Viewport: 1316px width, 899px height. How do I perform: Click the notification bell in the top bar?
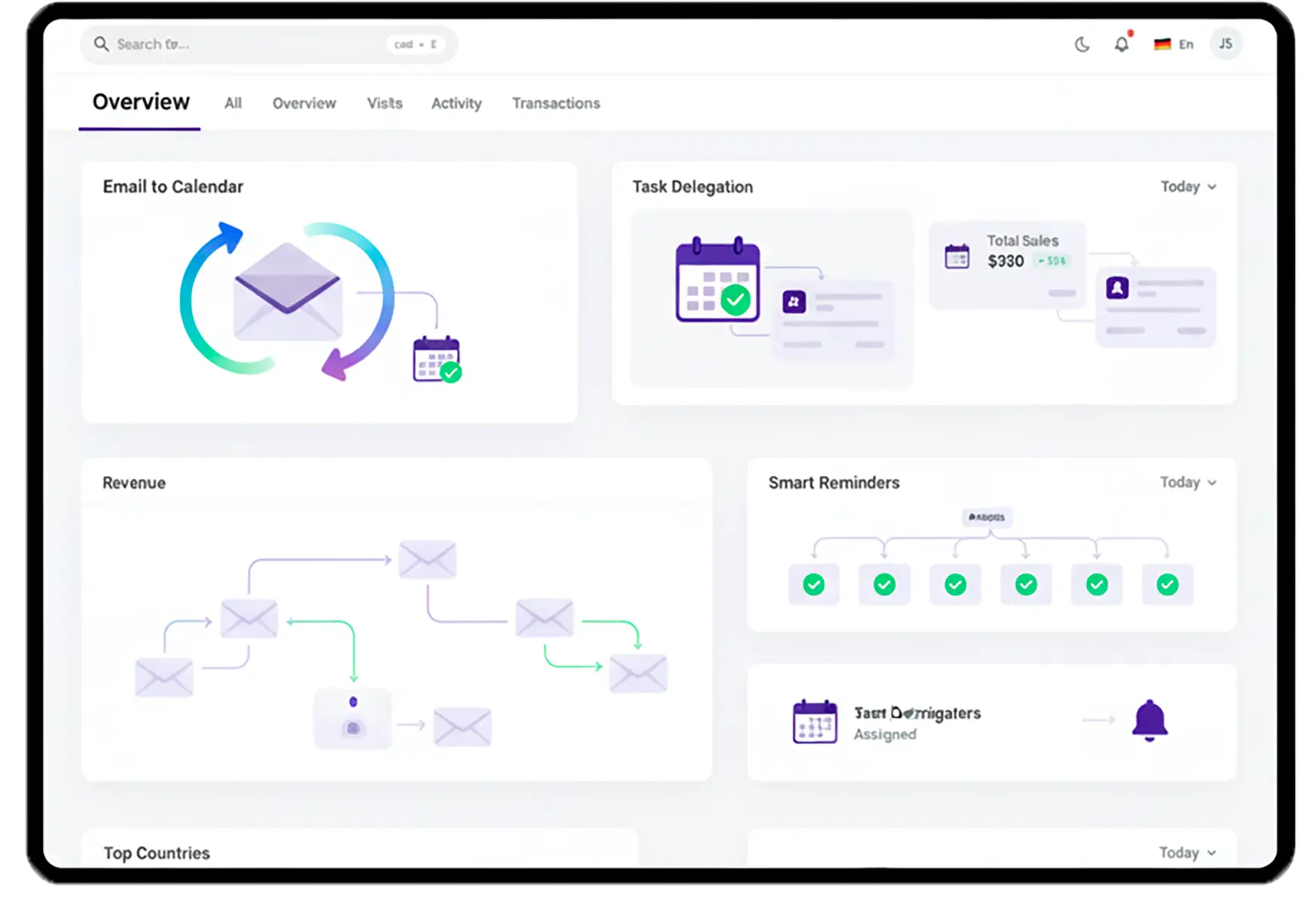pyautogui.click(x=1122, y=45)
